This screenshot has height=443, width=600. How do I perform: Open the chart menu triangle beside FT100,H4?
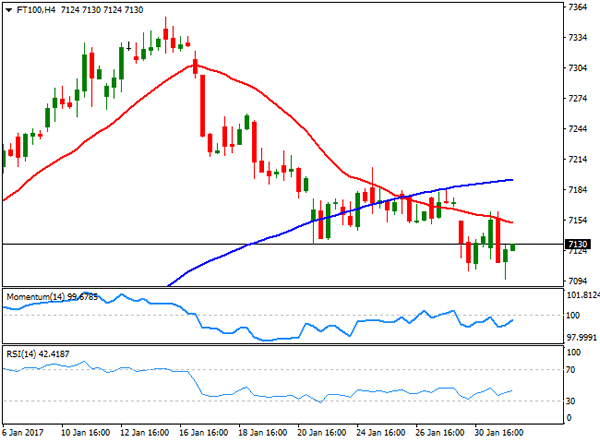pos(9,10)
